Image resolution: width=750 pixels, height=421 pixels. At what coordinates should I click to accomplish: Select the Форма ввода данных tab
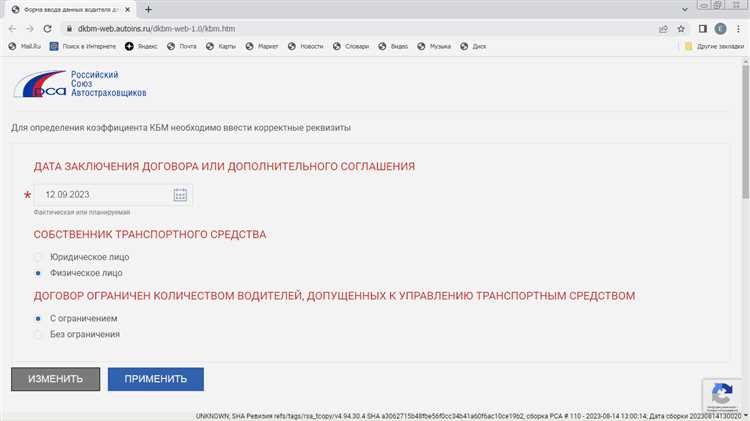(71, 9)
